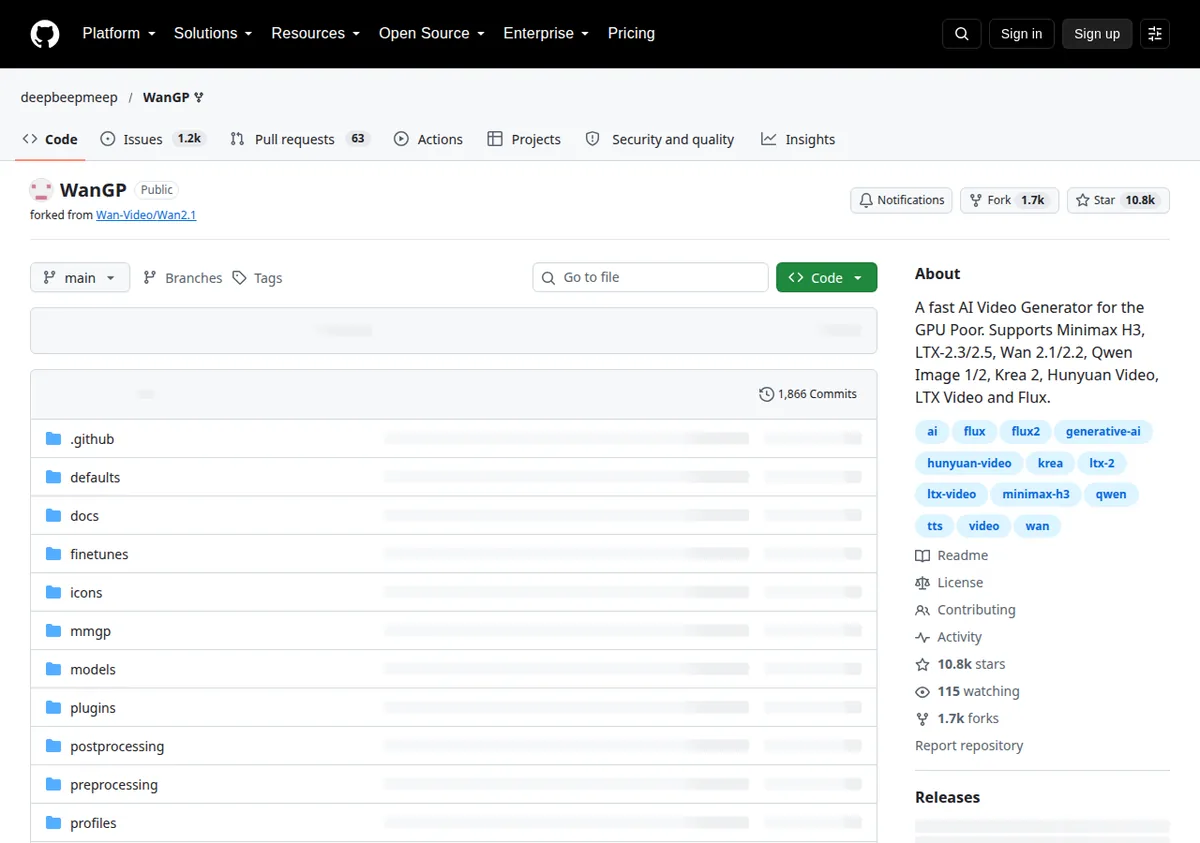The width and height of the screenshot is (1200, 843).
Task: Click the WanGP repository avatar
Action: tap(41, 190)
